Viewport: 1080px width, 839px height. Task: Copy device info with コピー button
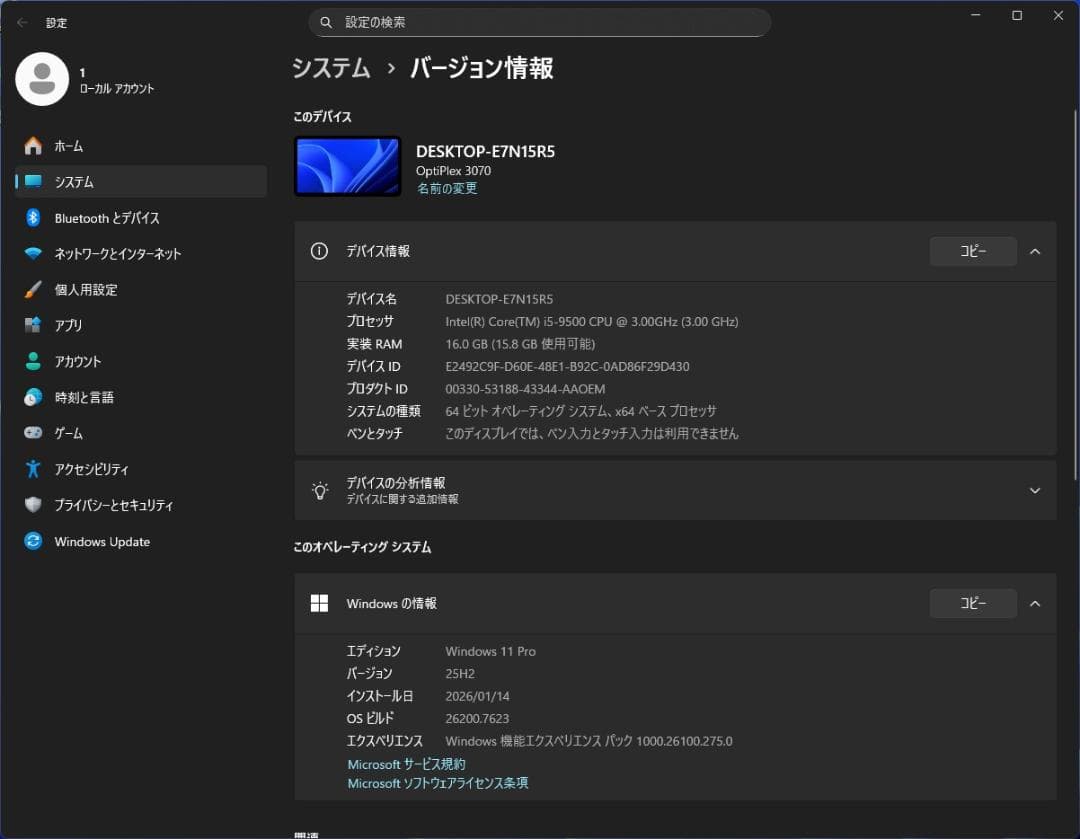click(972, 251)
